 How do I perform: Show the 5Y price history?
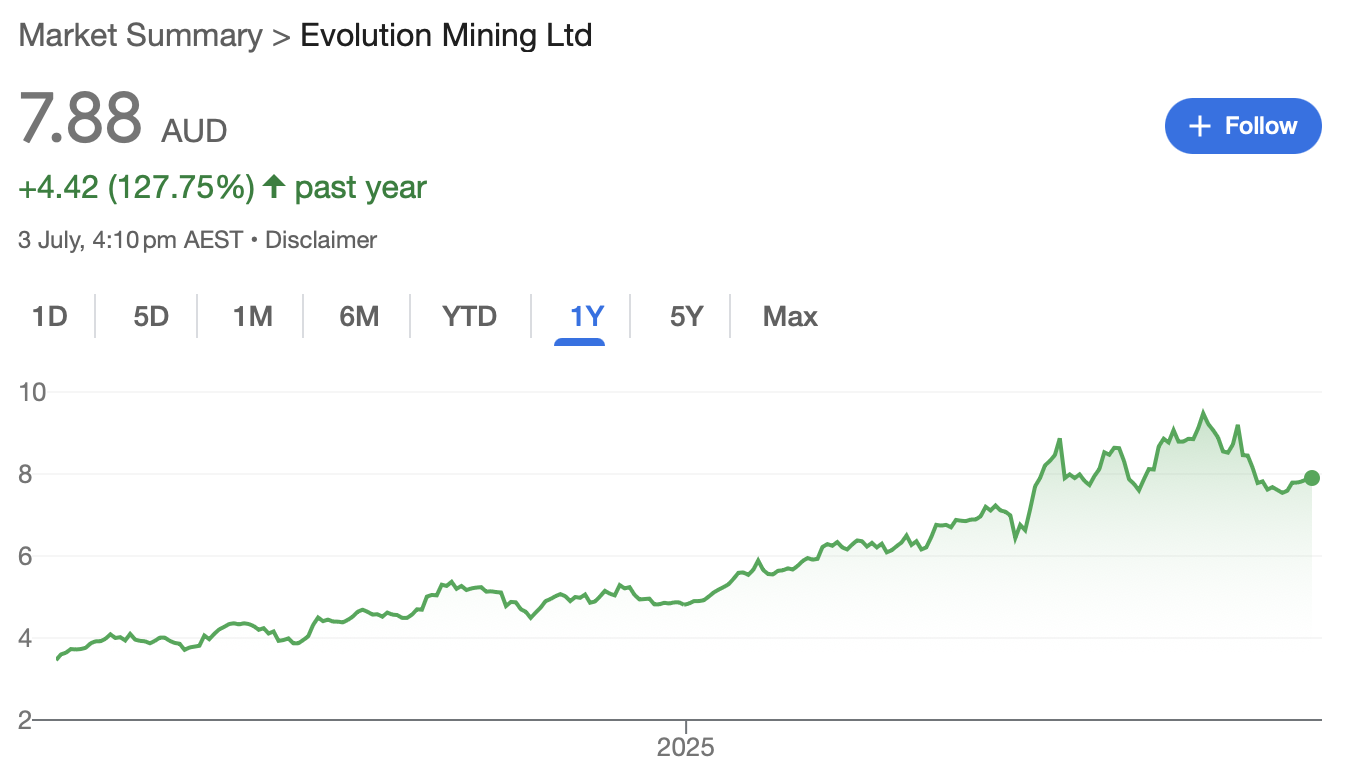click(687, 317)
